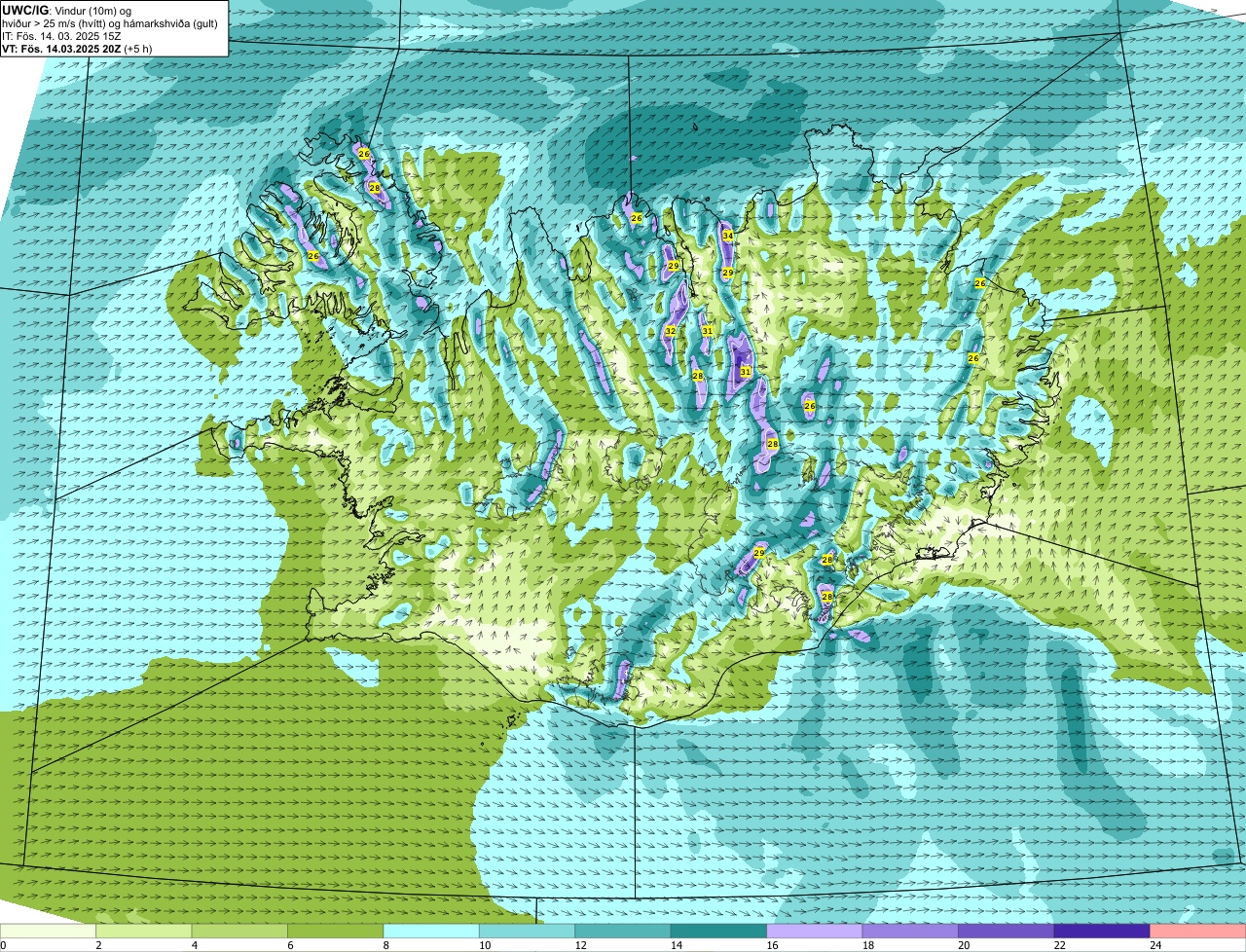
Task: Pick the teal swatch between 12 and 14
Action: coord(624,932)
